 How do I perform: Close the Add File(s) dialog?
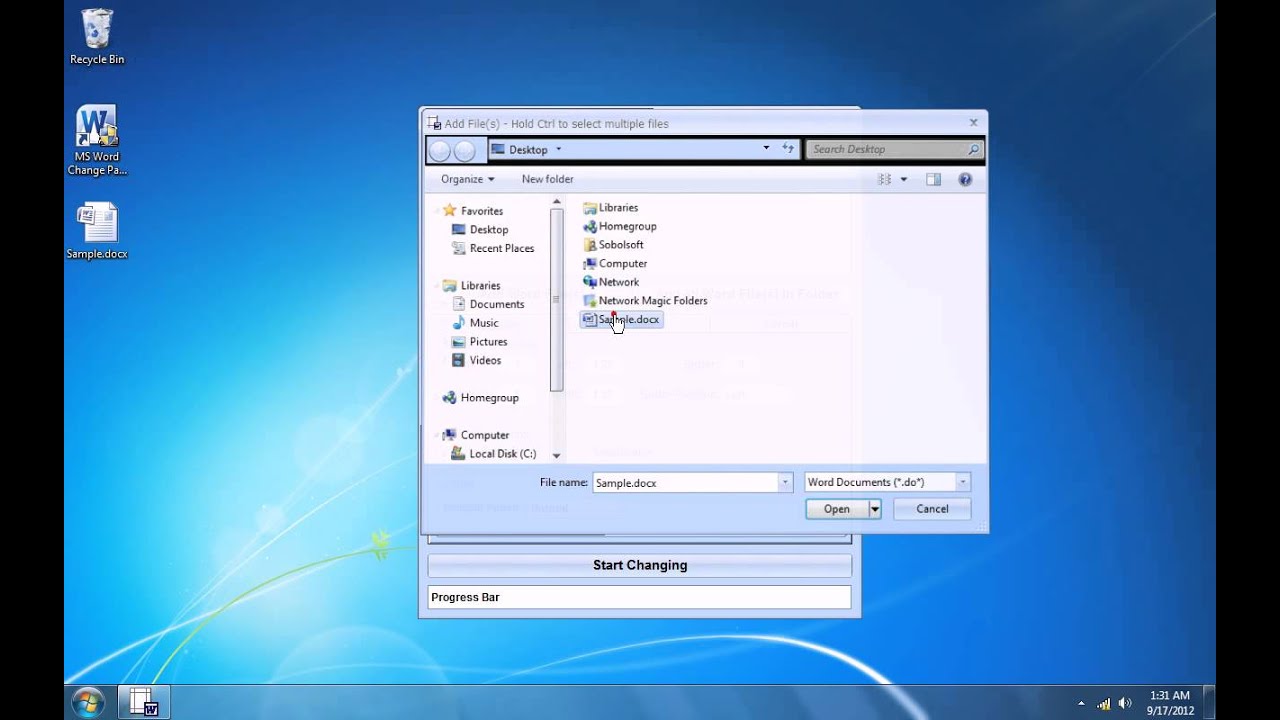click(973, 123)
